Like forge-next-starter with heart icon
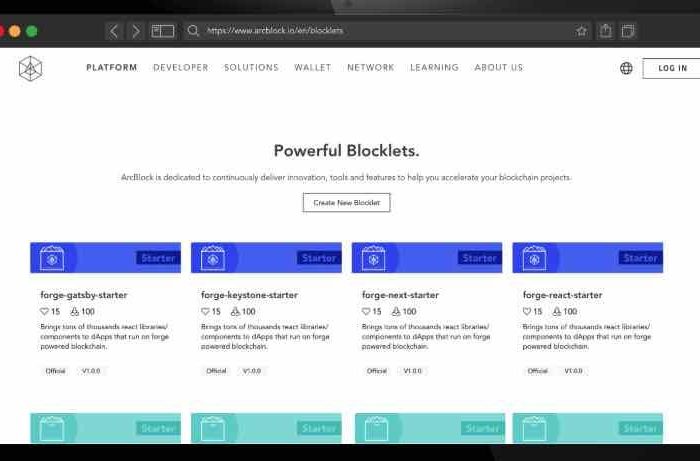The width and height of the screenshot is (700, 461). [x=366, y=311]
